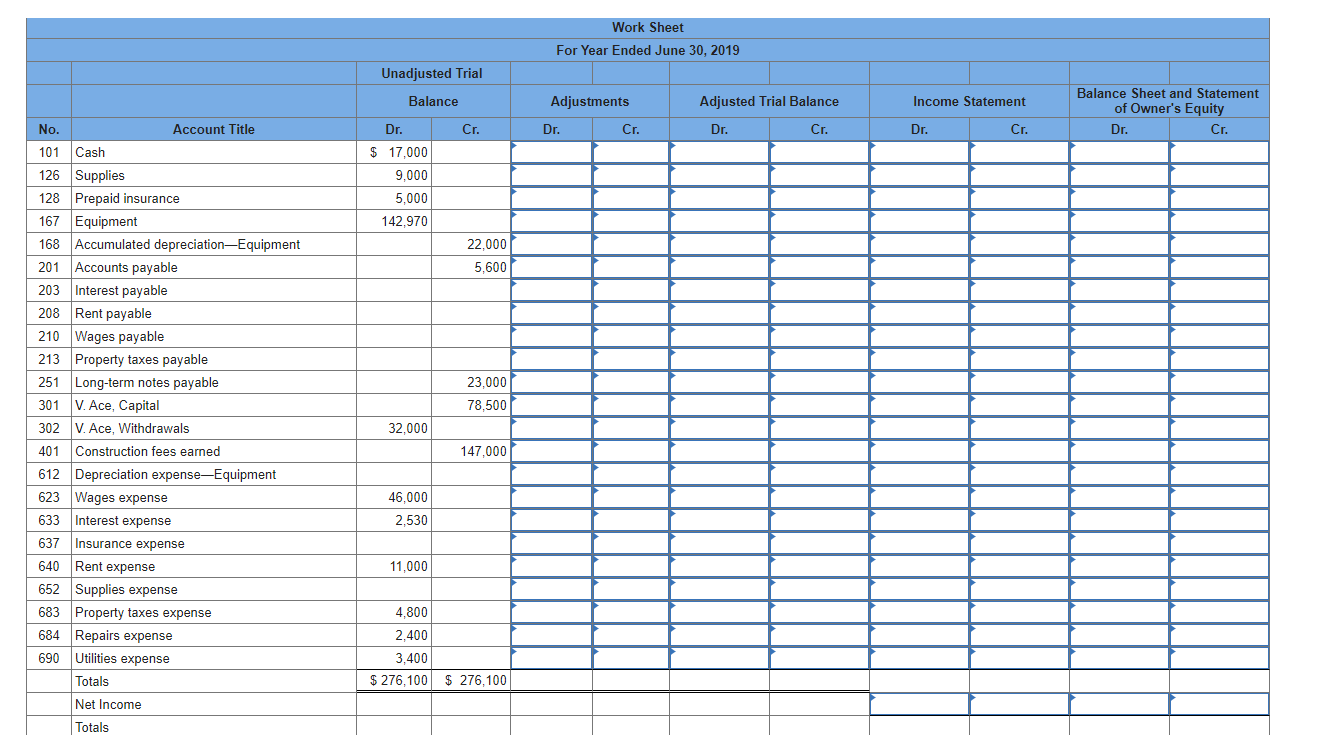
Task: Select Construction fees earned Income Statement Cr. cell
Action: (1019, 451)
